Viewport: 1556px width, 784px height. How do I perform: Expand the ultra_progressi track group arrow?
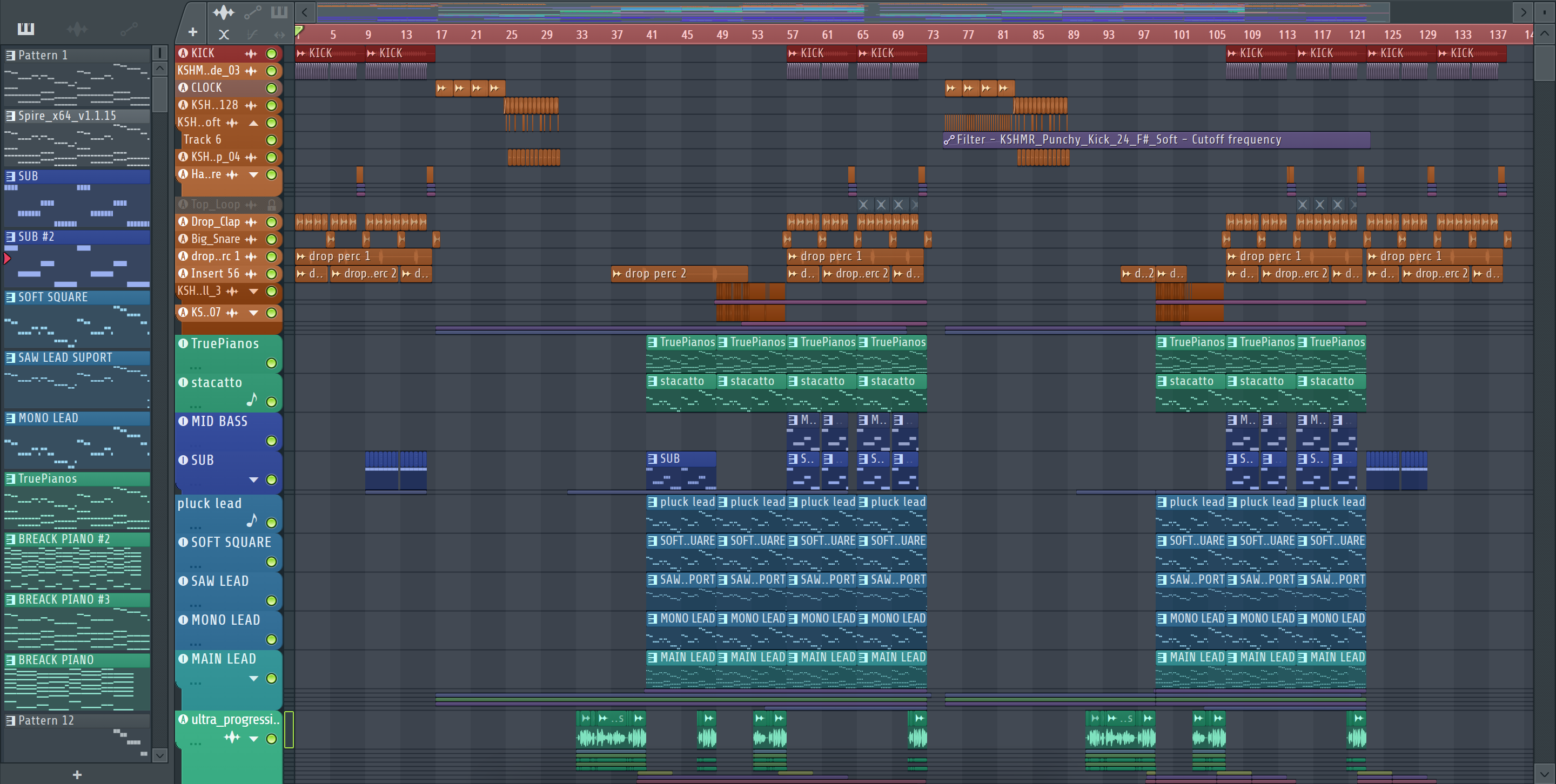point(254,738)
